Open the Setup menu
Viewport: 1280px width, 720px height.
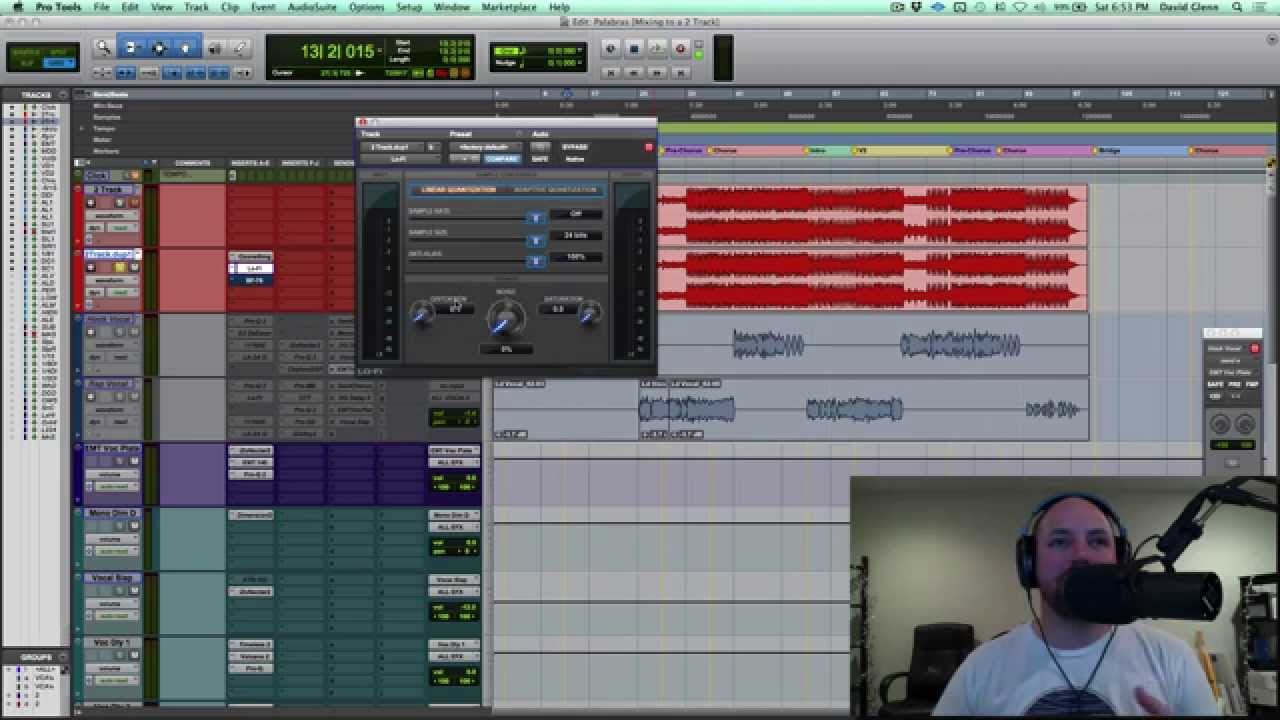409,7
